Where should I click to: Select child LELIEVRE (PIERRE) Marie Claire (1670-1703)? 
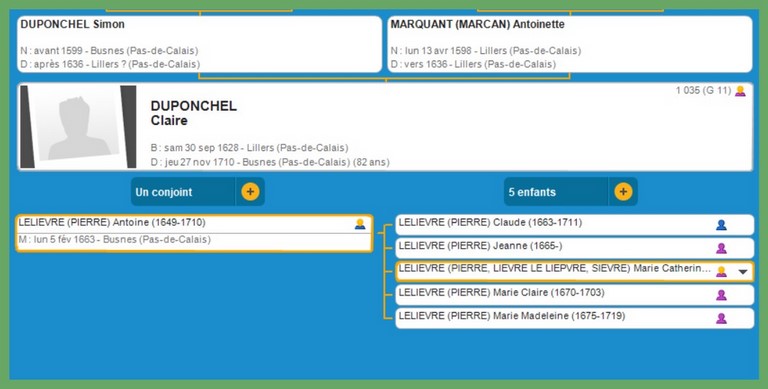(575, 295)
